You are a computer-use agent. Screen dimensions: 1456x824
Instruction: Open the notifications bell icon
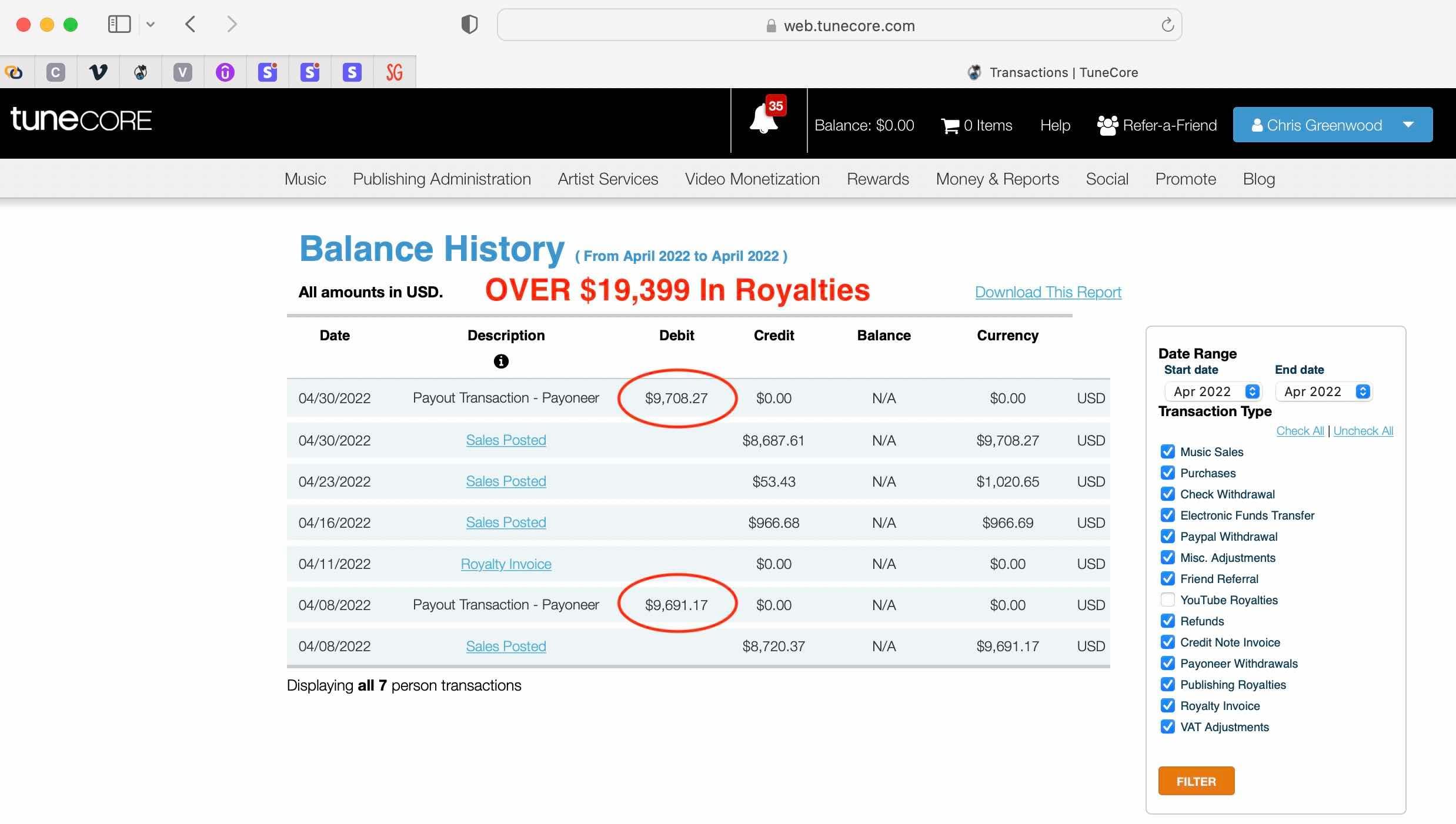pos(763,119)
